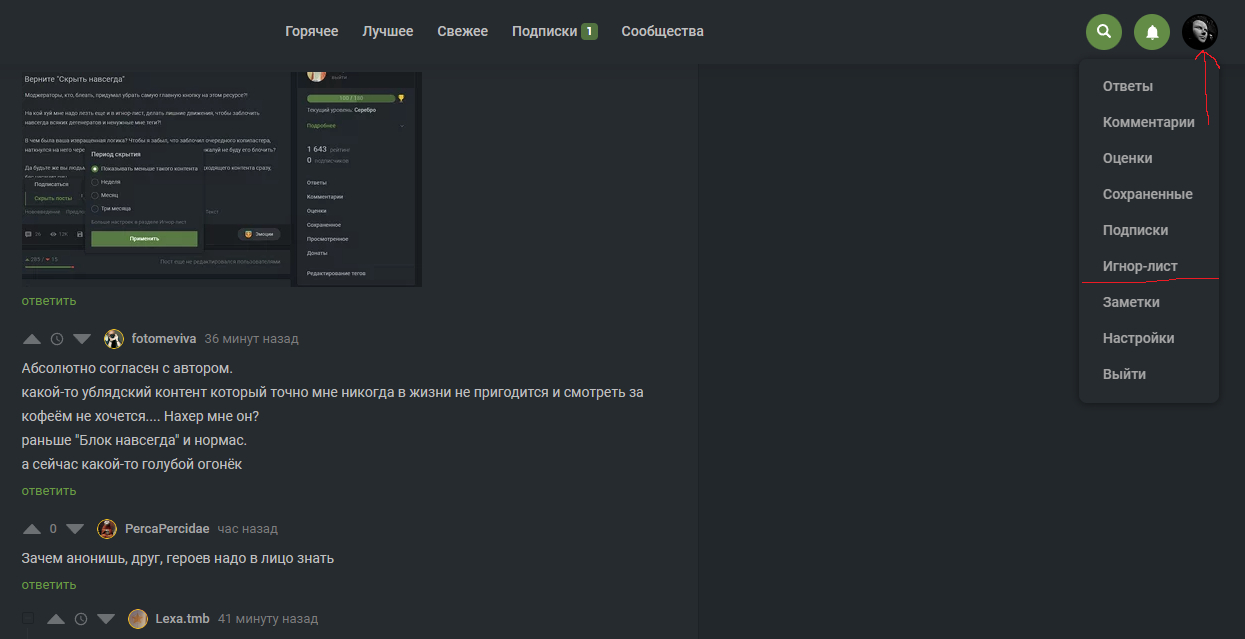The image size is (1245, 639).
Task: Open Сообщества in the top navigation
Action: [662, 31]
